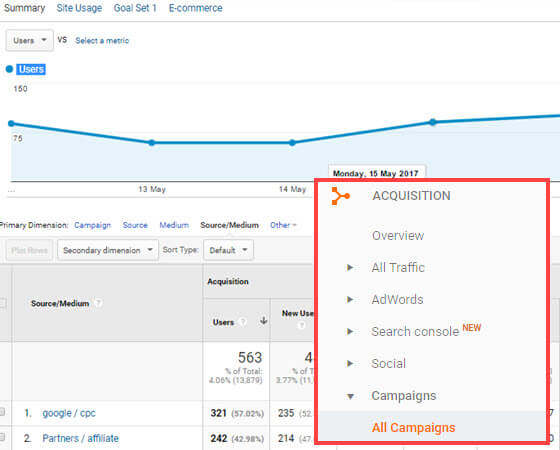Expand the AdWords menu section
The width and height of the screenshot is (560, 450).
tap(350, 299)
